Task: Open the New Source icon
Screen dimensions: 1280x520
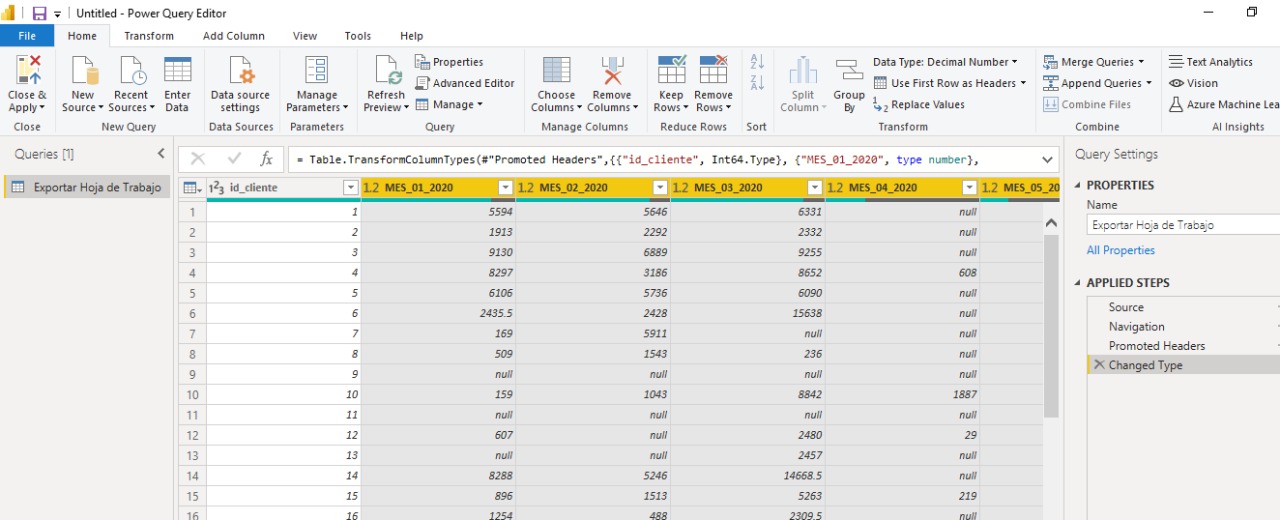Action: click(x=83, y=70)
